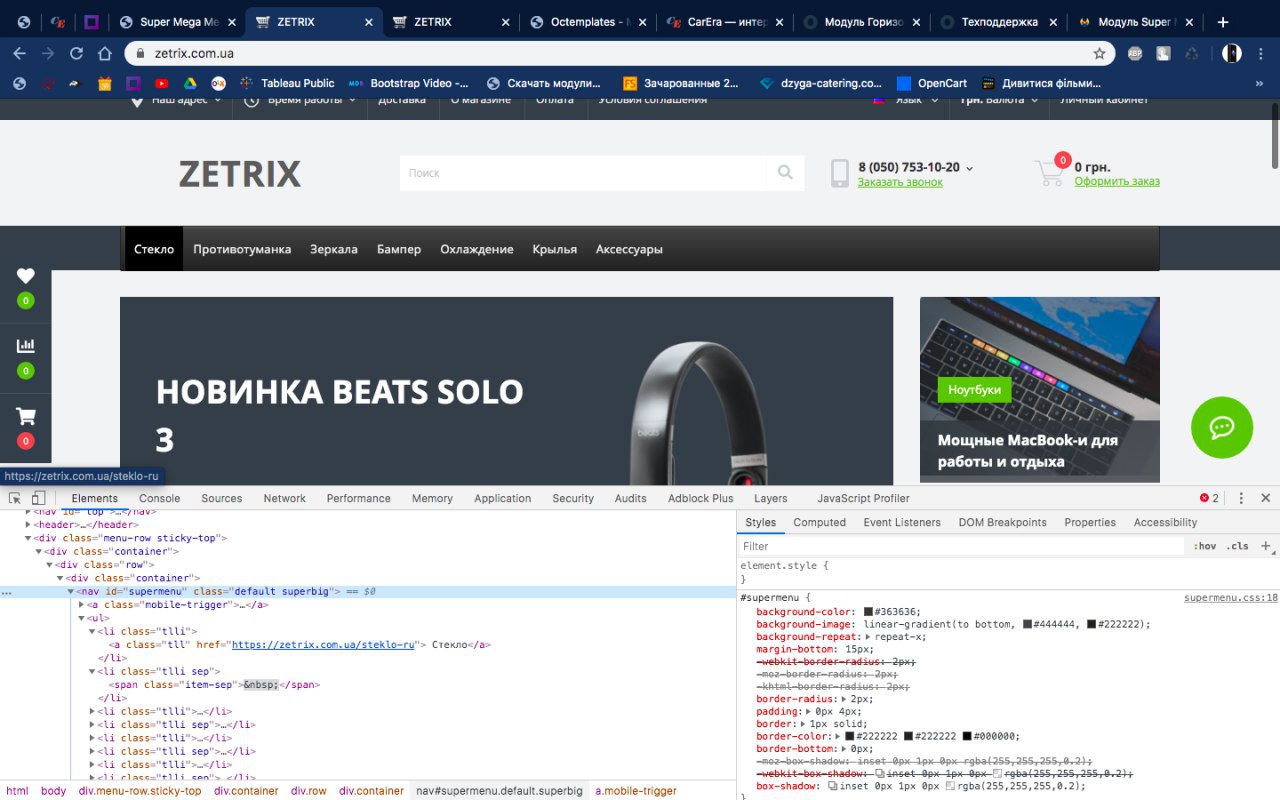
Task: Toggle the .cls class editor
Action: (1238, 546)
